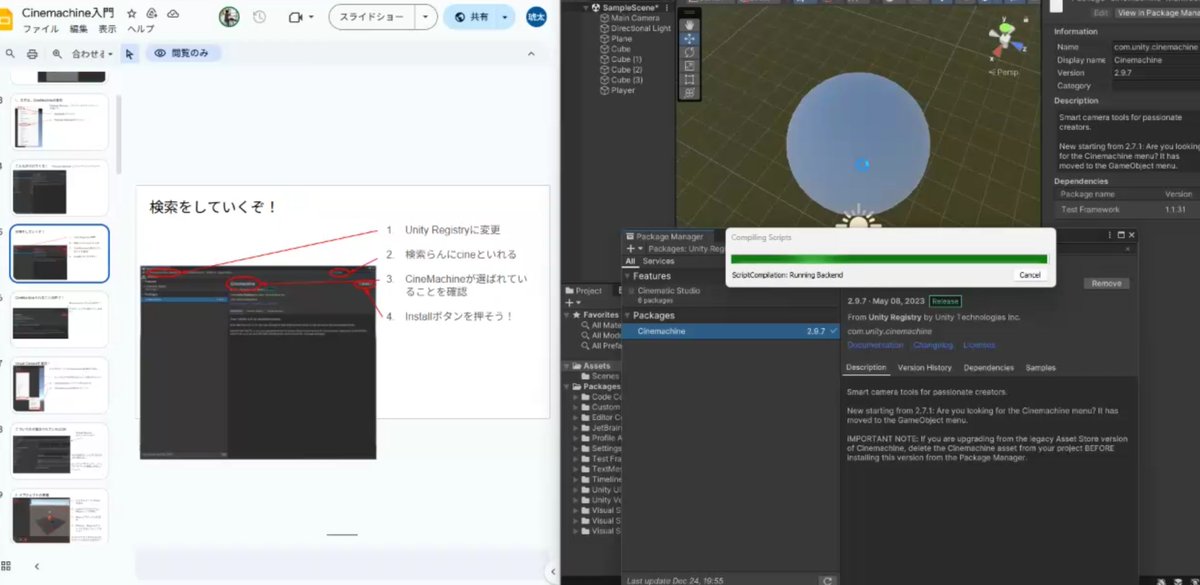Click the zoom icon in Slides toolbar
Image resolution: width=1200 pixels, height=585 pixels.
[x=57, y=54]
